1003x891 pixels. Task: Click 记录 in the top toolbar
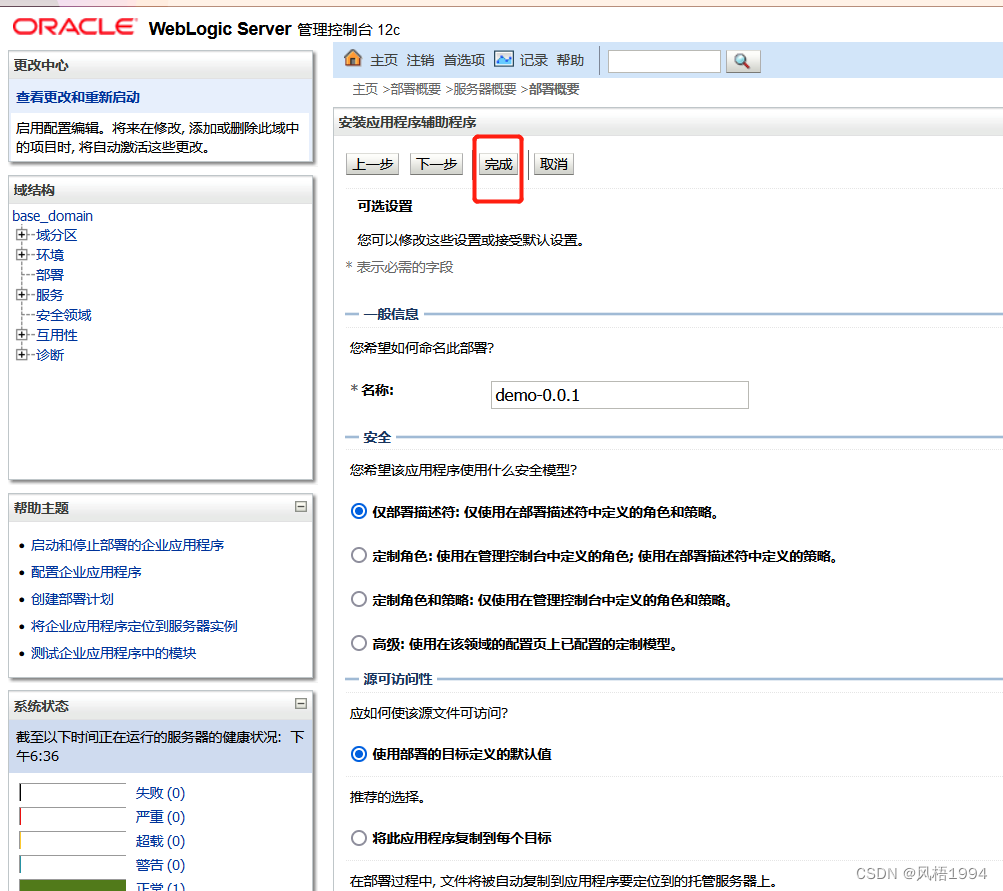pos(533,60)
